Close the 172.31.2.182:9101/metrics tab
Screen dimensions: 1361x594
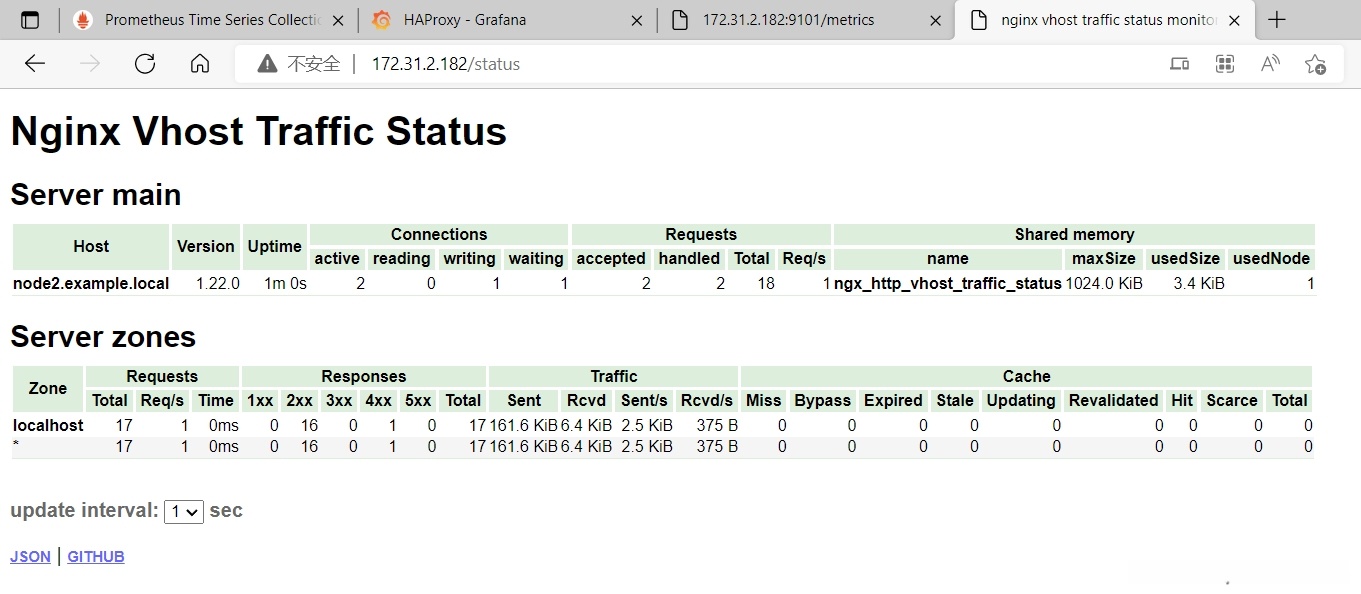point(935,20)
